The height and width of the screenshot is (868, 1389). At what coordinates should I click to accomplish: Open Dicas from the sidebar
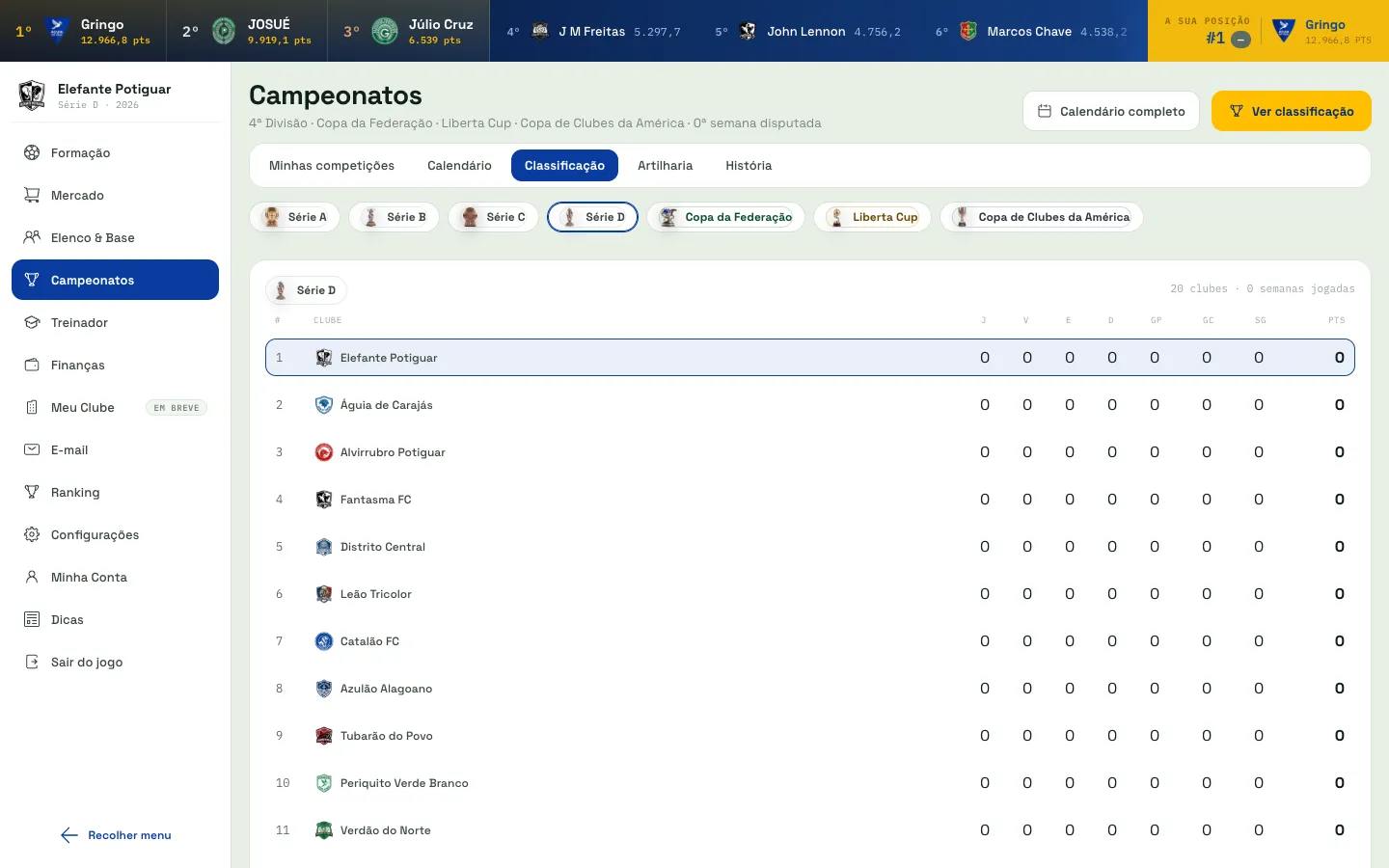115,619
